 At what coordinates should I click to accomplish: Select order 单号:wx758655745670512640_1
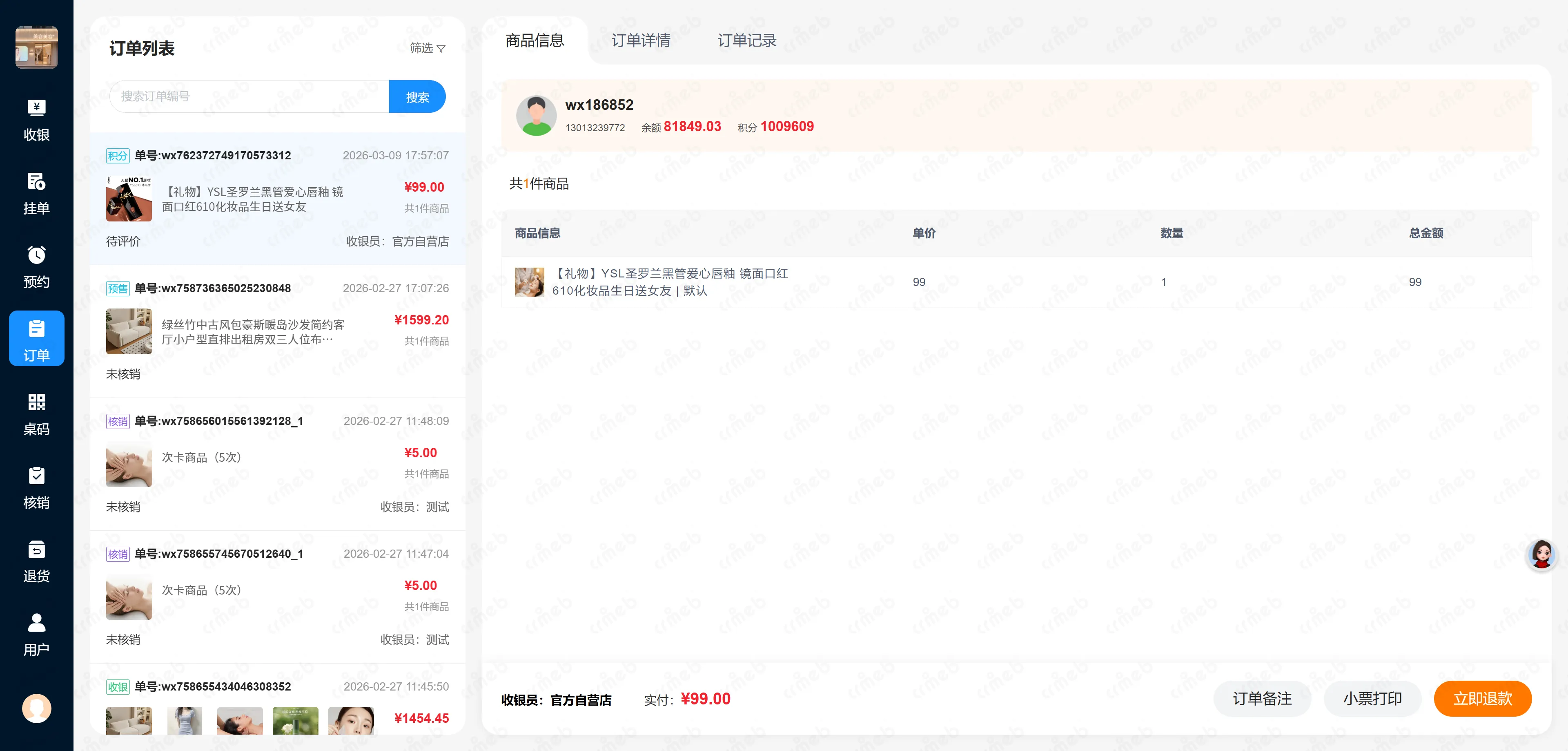(x=277, y=597)
